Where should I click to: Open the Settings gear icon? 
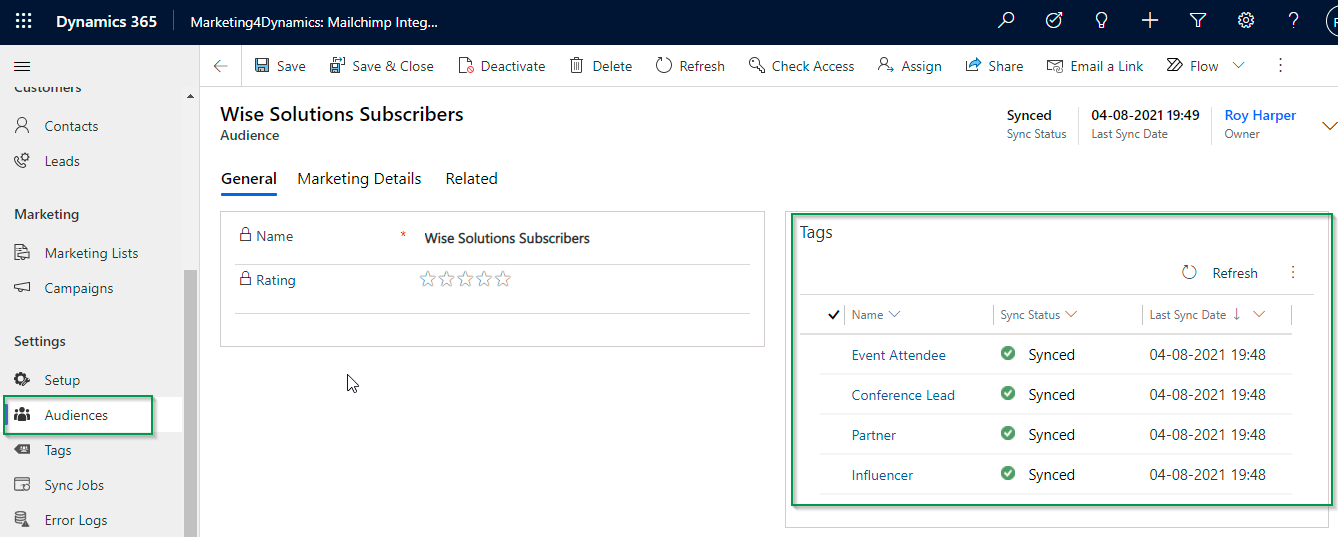click(x=1246, y=20)
